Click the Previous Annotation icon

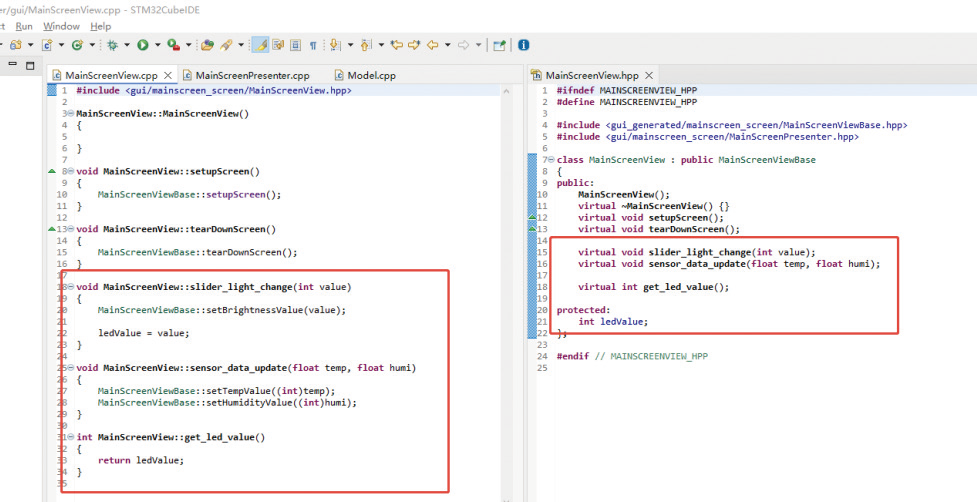366,45
